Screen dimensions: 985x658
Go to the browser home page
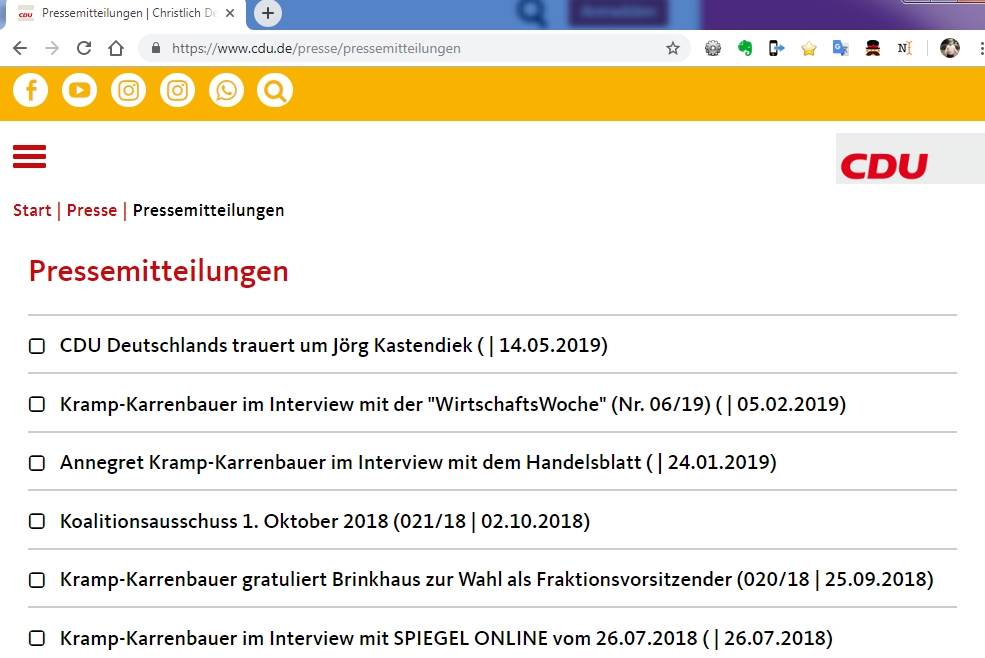(x=116, y=48)
